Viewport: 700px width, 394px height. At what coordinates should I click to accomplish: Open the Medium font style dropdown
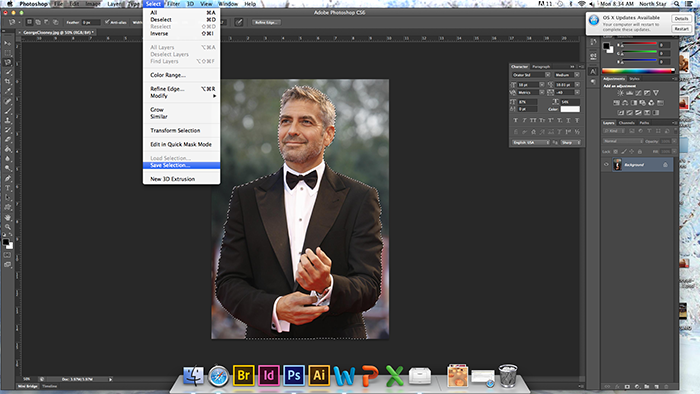point(577,75)
